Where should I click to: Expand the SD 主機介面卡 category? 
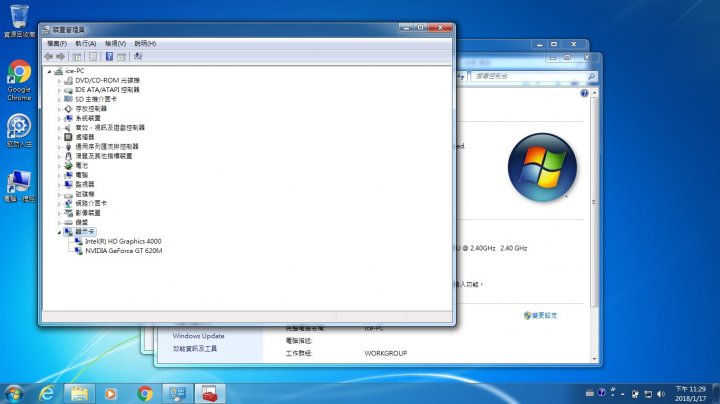tap(59, 100)
